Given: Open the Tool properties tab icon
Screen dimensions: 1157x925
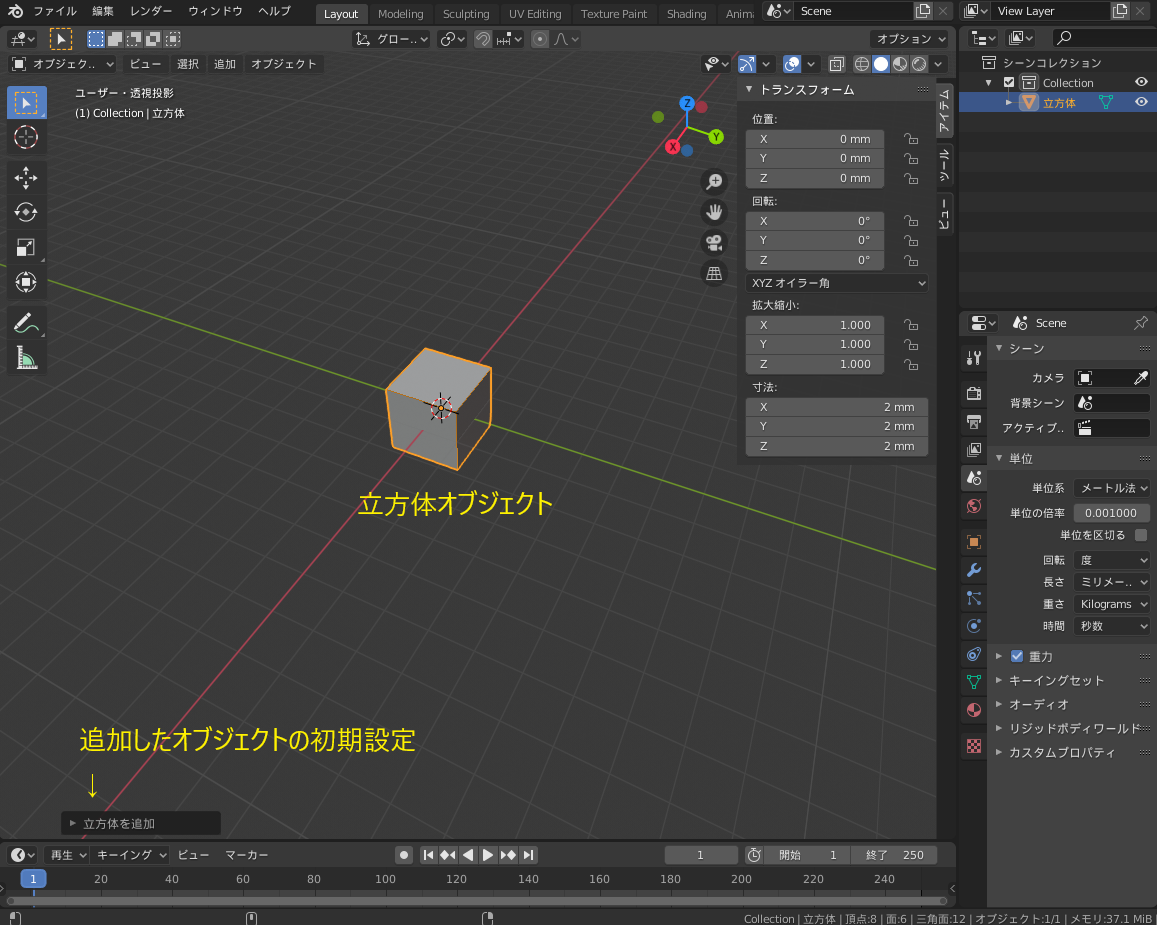Looking at the screenshot, I should (974, 358).
